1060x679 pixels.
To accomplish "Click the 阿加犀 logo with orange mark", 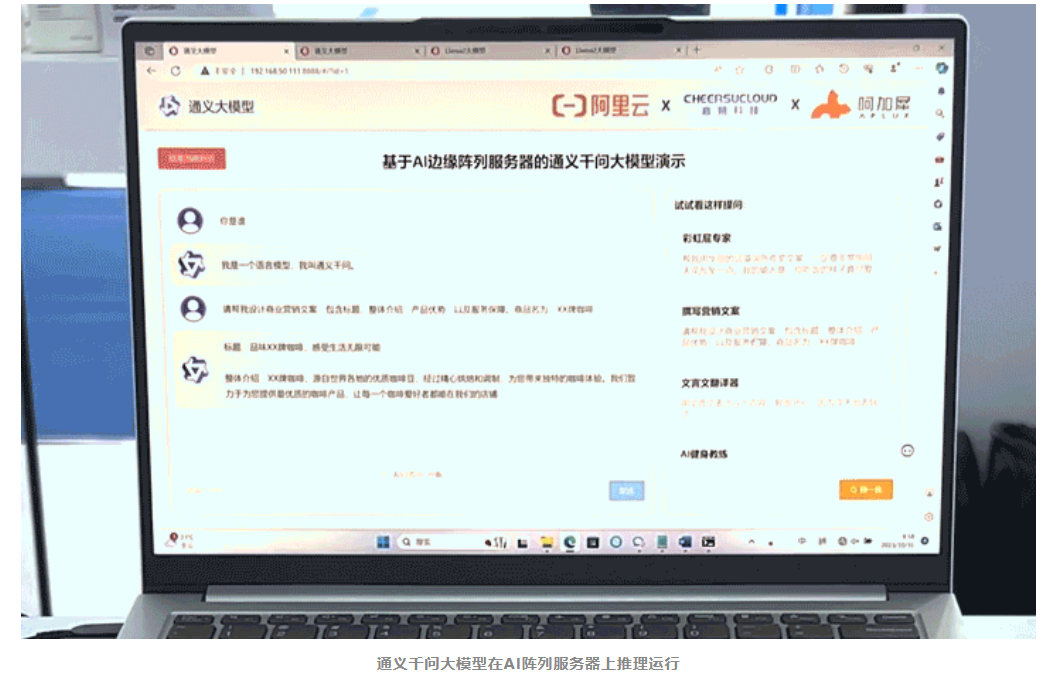I will click(861, 105).
